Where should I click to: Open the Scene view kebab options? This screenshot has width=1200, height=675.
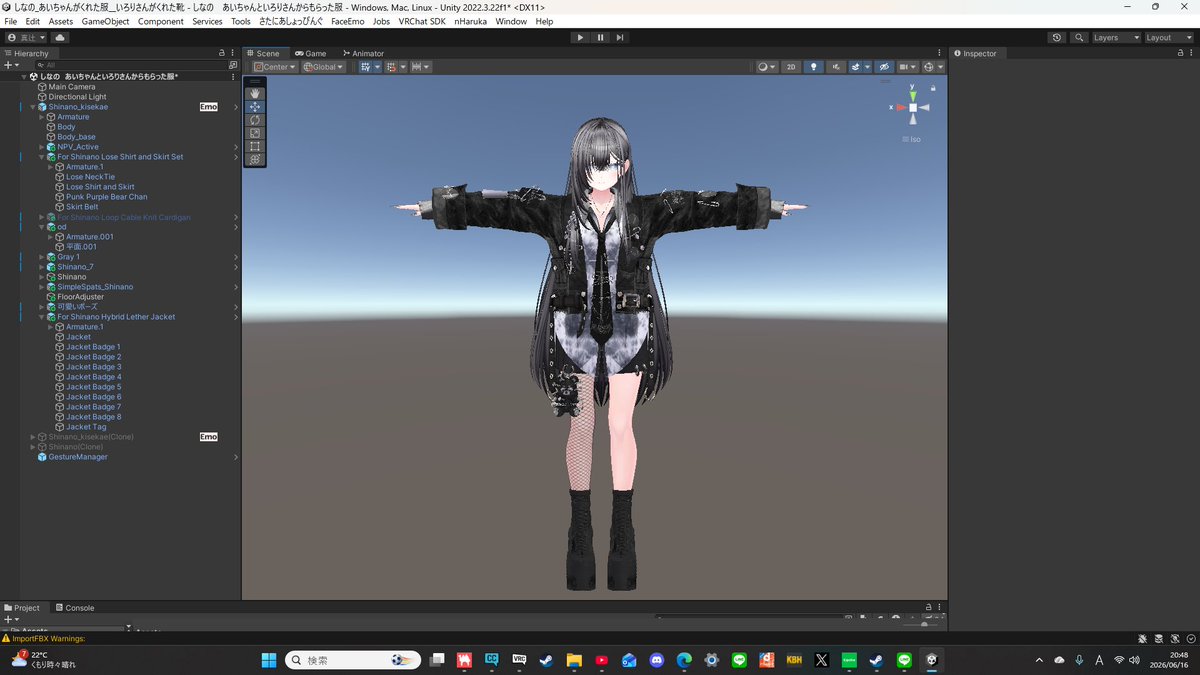[939, 53]
